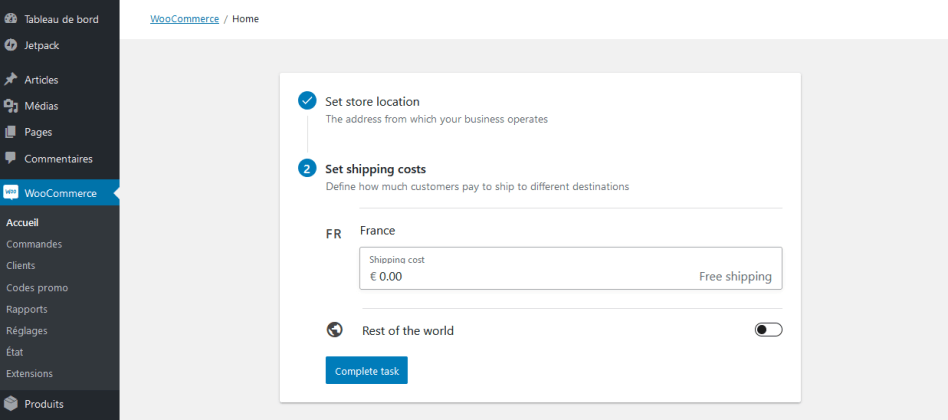Click the Médias icon in sidebar
948x420 pixels.
[x=11, y=106]
